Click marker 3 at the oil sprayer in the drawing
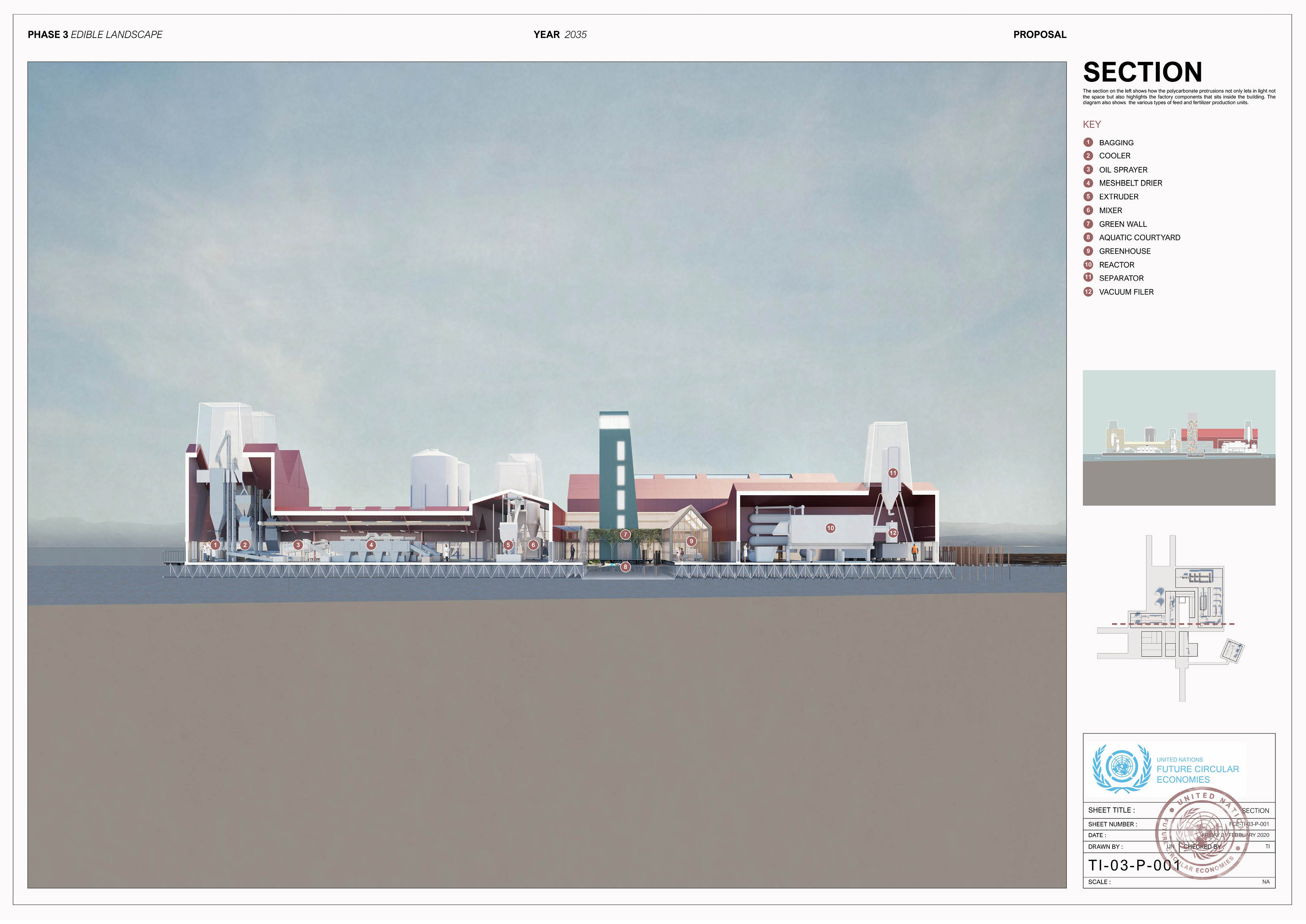The image size is (1306, 924). [298, 545]
